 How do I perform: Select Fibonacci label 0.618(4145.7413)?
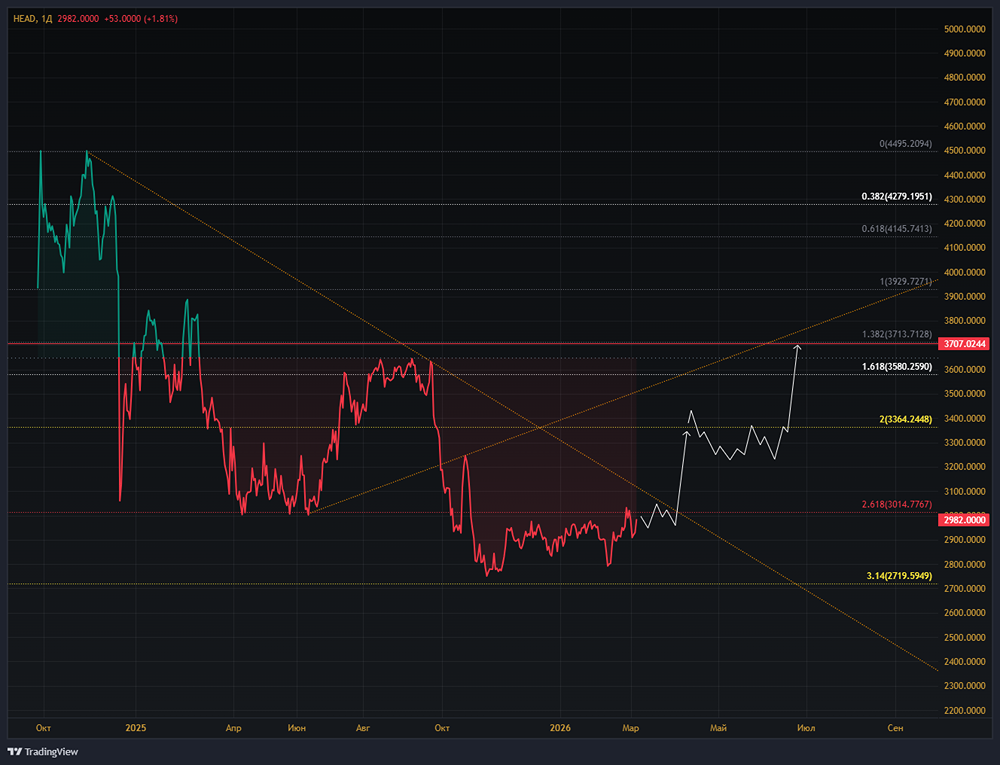pyautogui.click(x=896, y=229)
